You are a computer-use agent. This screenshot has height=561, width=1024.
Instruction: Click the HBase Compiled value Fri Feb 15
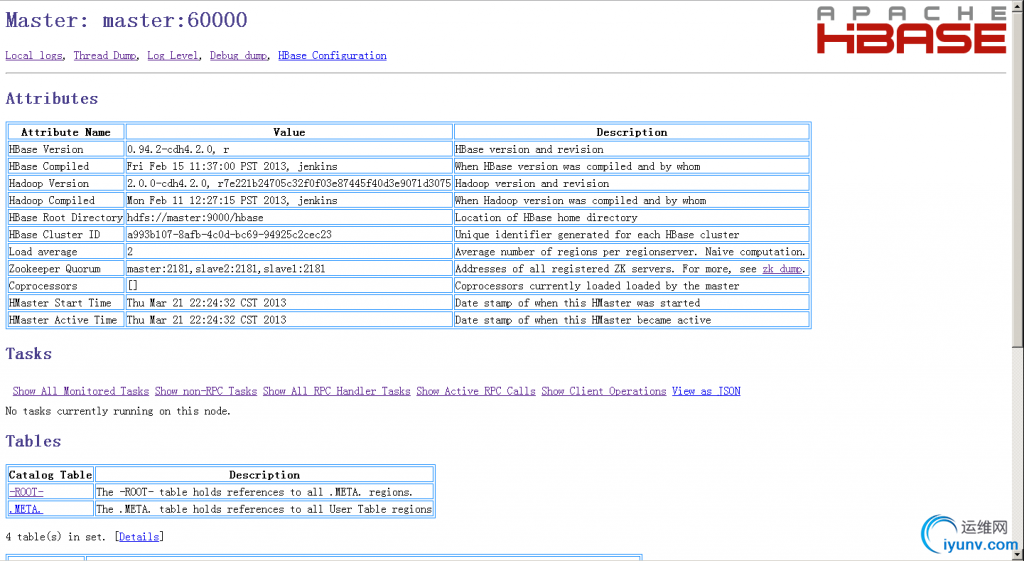(232, 166)
